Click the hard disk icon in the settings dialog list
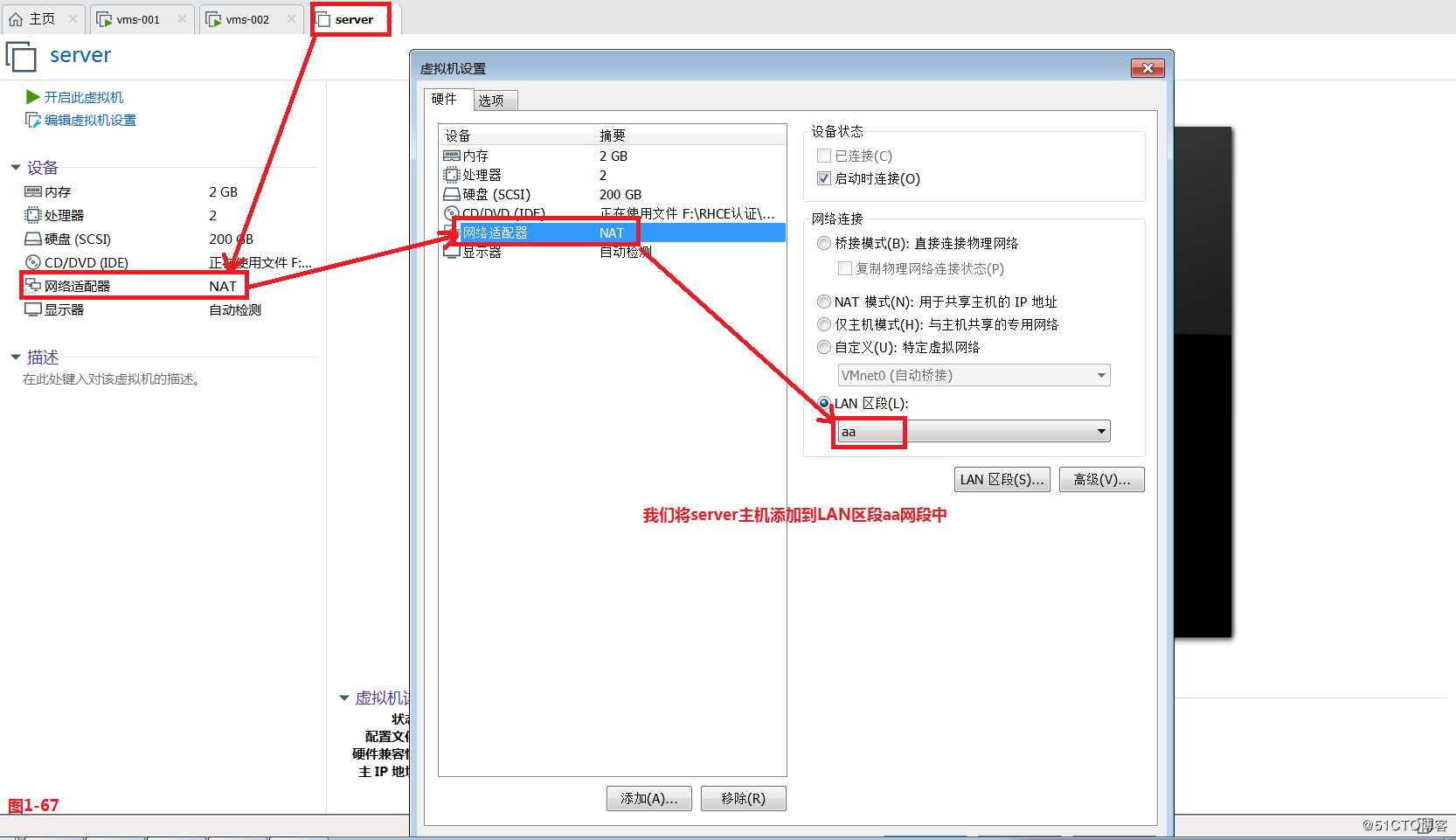The image size is (1456, 840). tap(452, 194)
